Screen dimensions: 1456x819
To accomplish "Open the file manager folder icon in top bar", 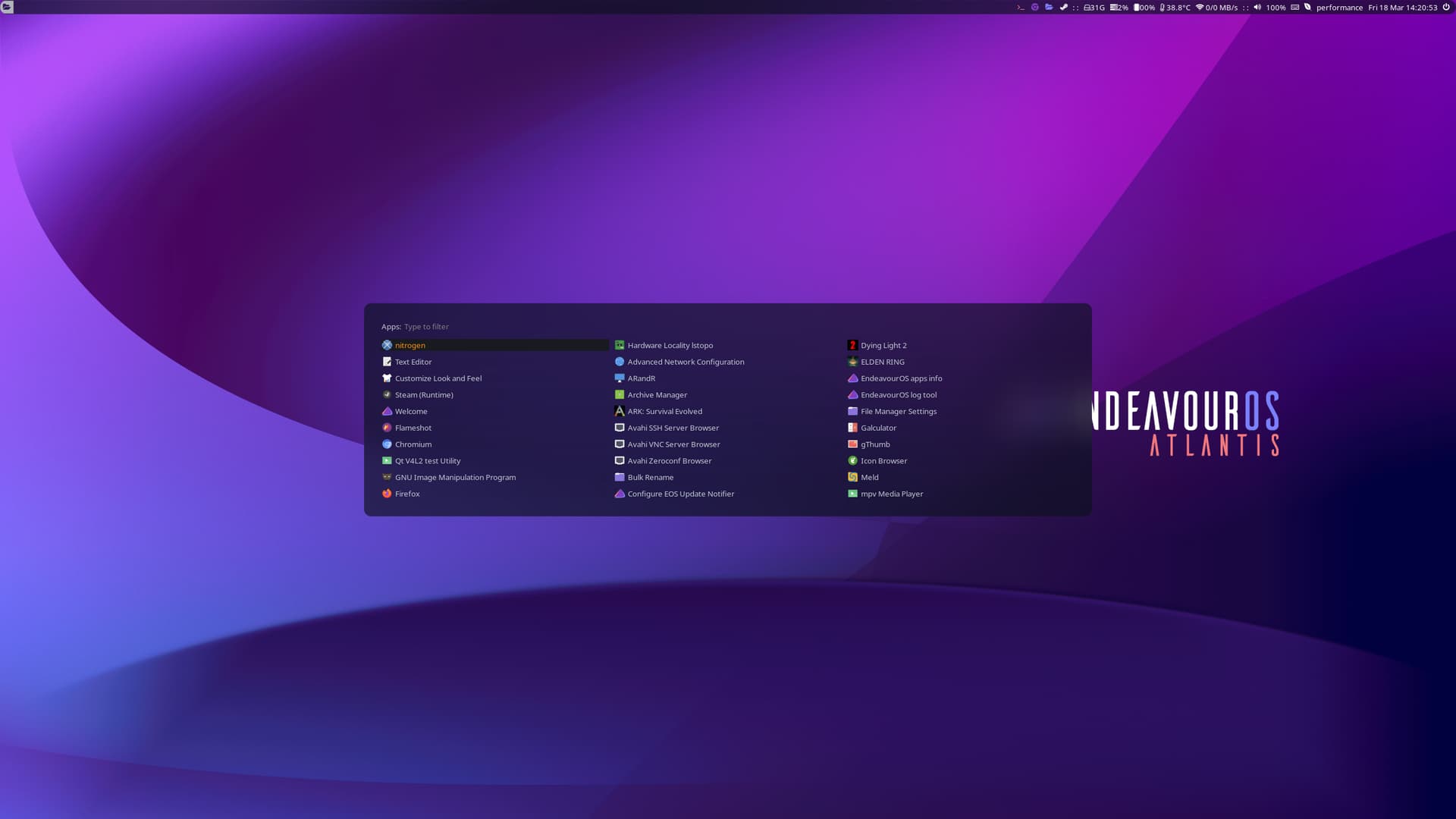I will pos(1049,8).
